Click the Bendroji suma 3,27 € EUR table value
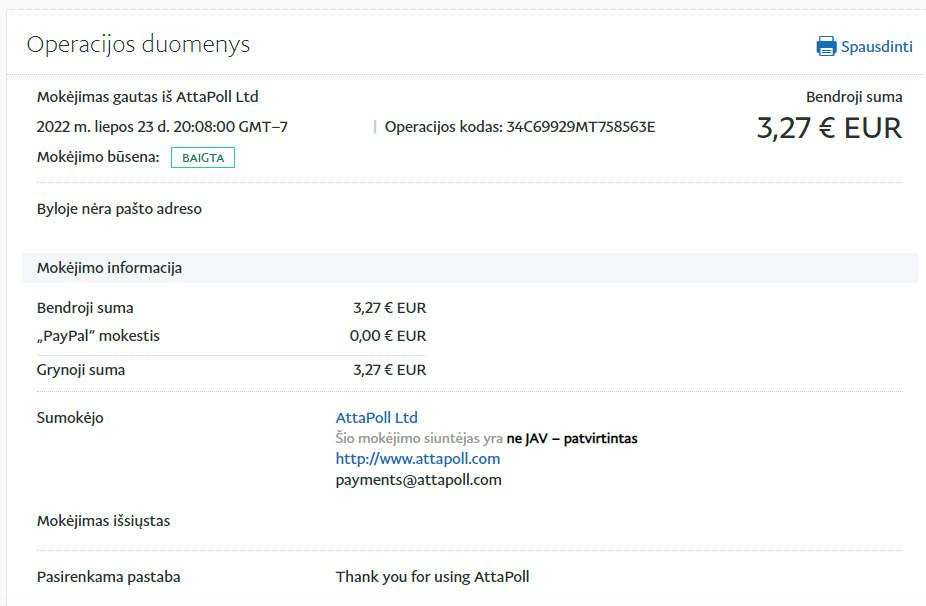Viewport: 926px width, 606px height. (x=389, y=308)
